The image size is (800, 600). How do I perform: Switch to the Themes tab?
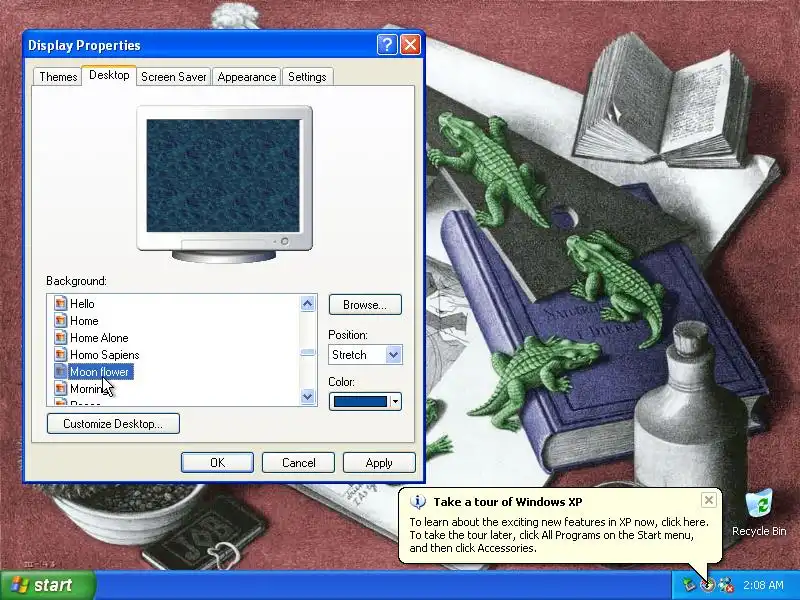click(x=58, y=77)
